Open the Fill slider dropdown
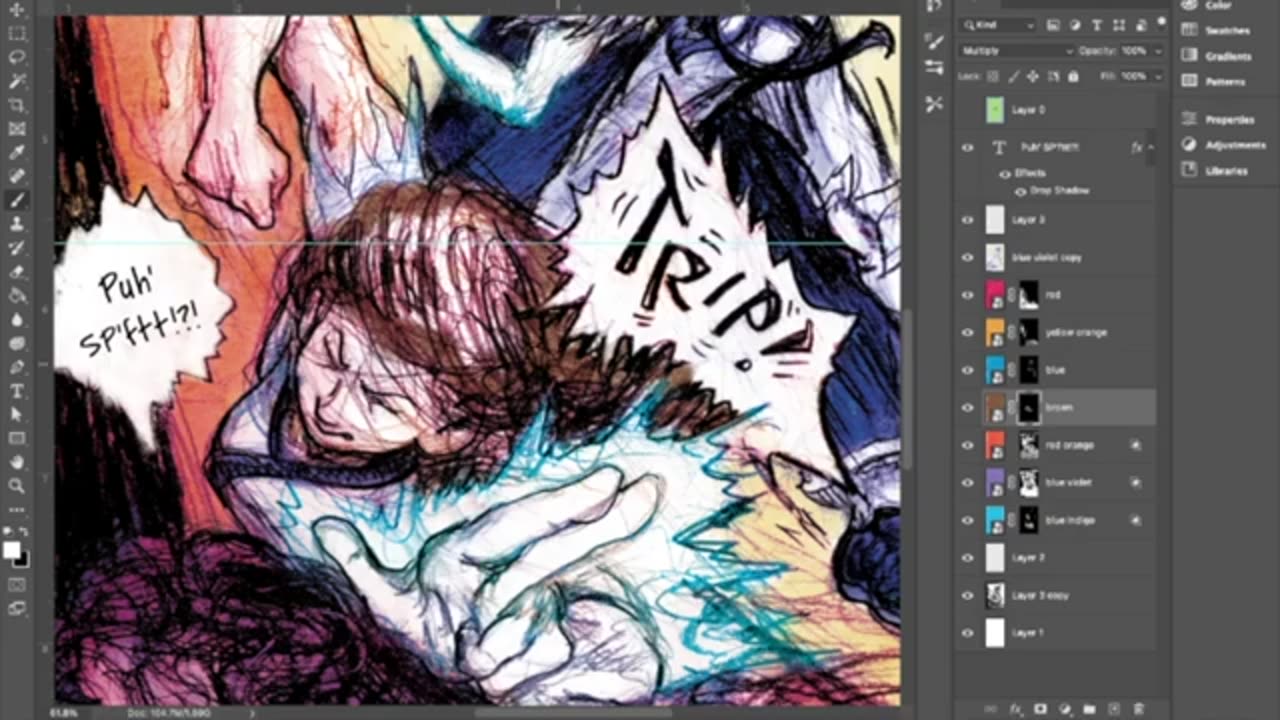 [x=1159, y=76]
